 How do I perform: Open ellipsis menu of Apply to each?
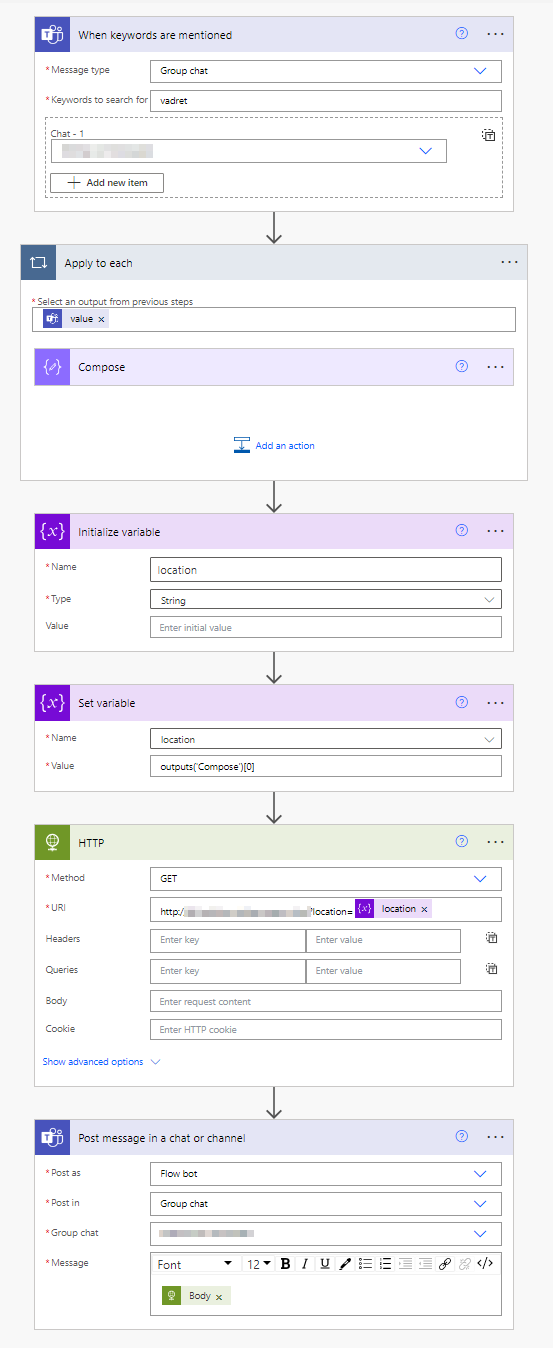[x=510, y=263]
